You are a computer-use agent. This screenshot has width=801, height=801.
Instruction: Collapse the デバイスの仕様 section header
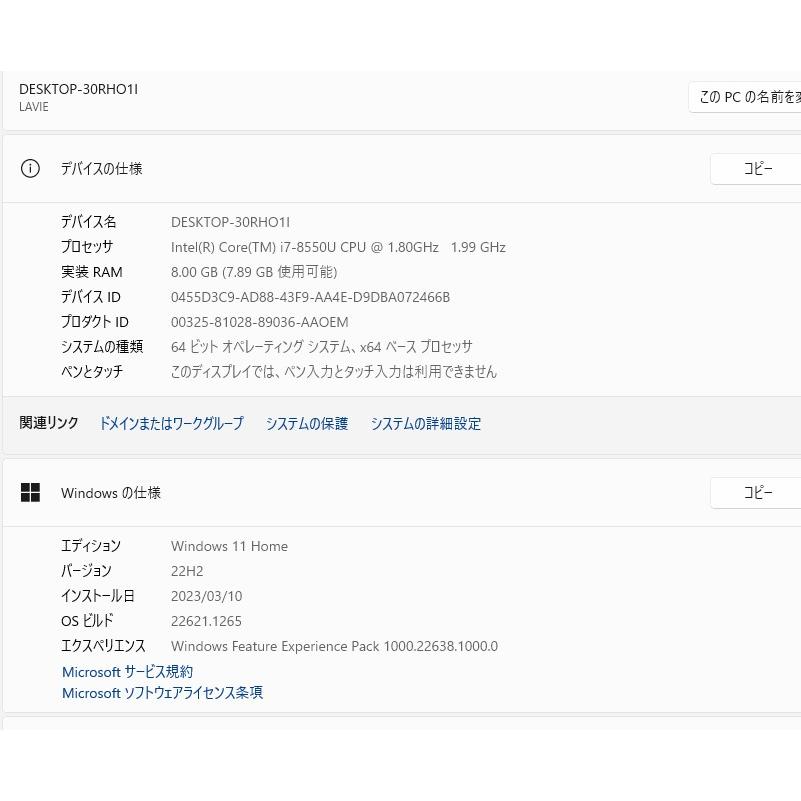click(x=402, y=169)
